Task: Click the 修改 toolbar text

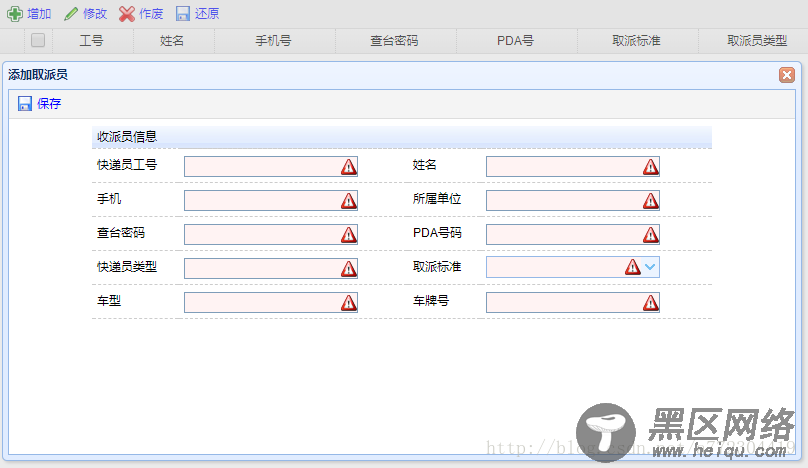Action: point(95,14)
